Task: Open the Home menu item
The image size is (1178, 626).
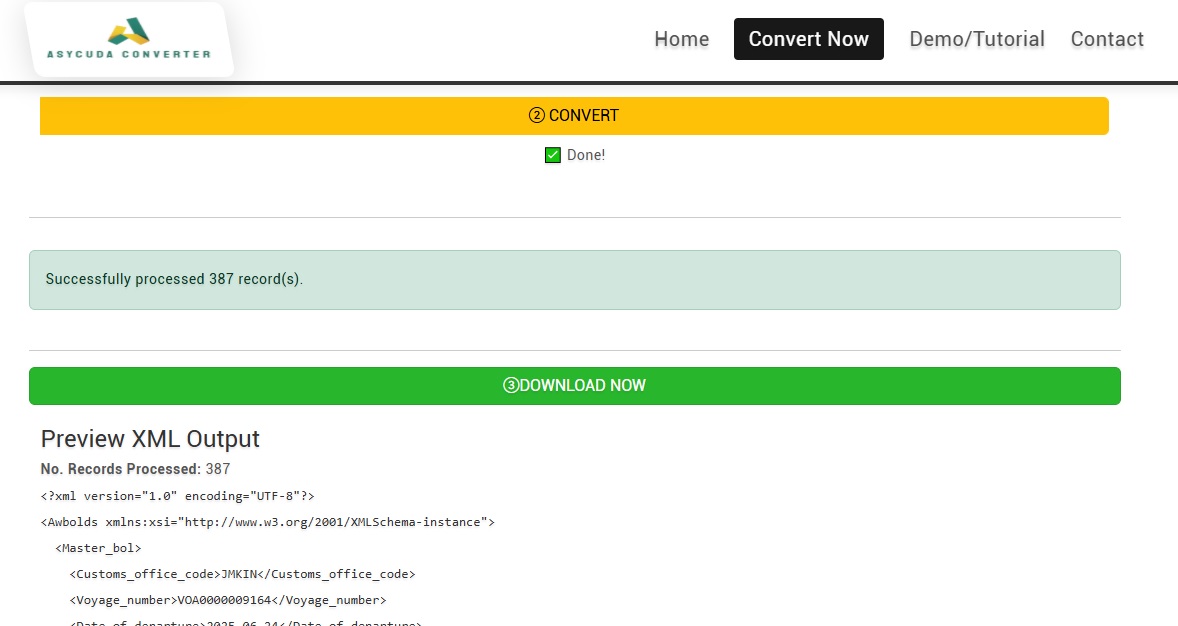Action: click(681, 39)
